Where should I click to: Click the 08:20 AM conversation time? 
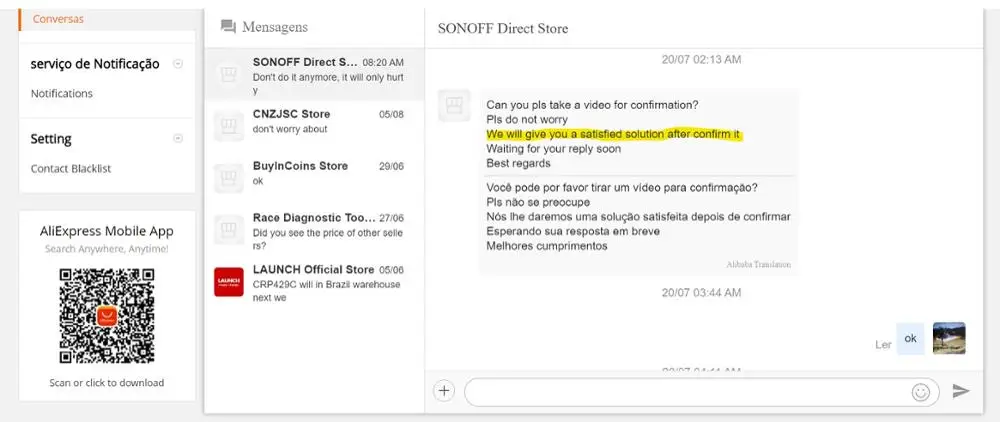(383, 62)
